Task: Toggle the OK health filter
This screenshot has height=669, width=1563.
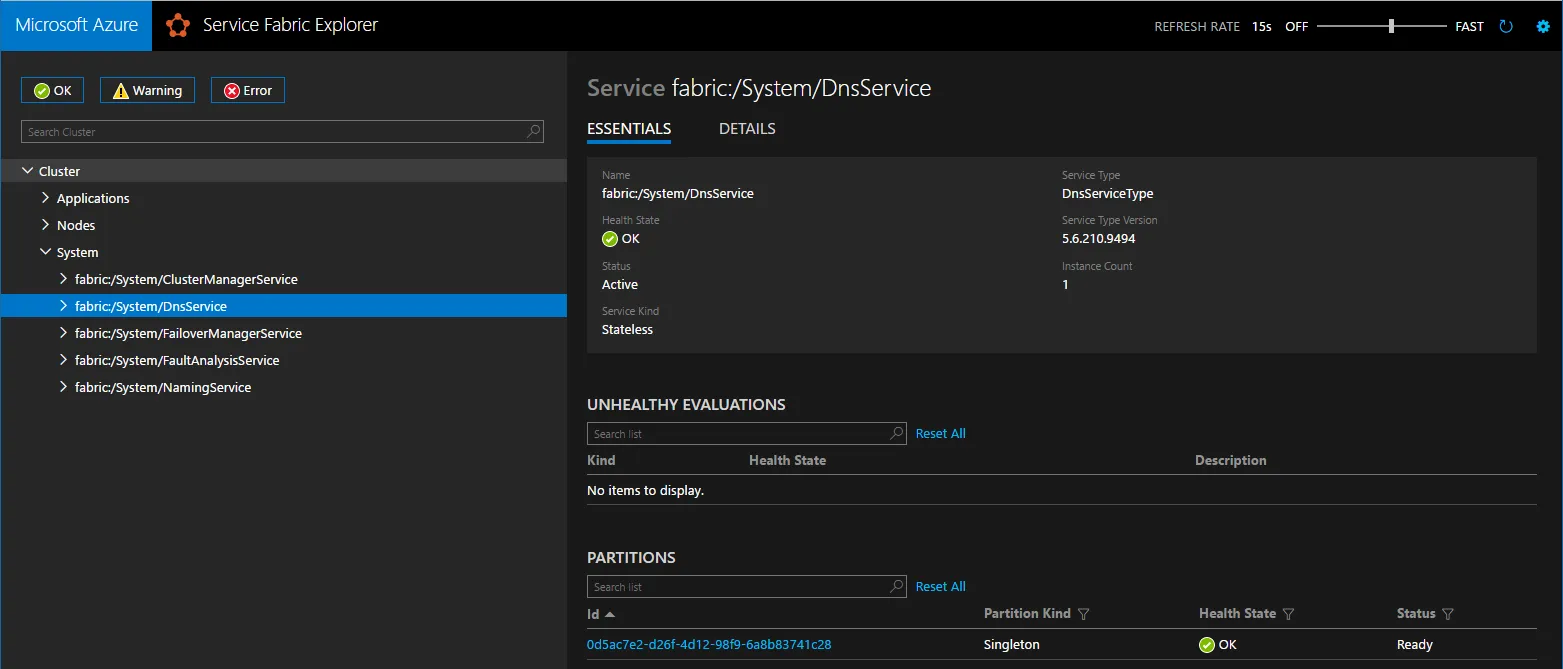Action: coord(53,90)
